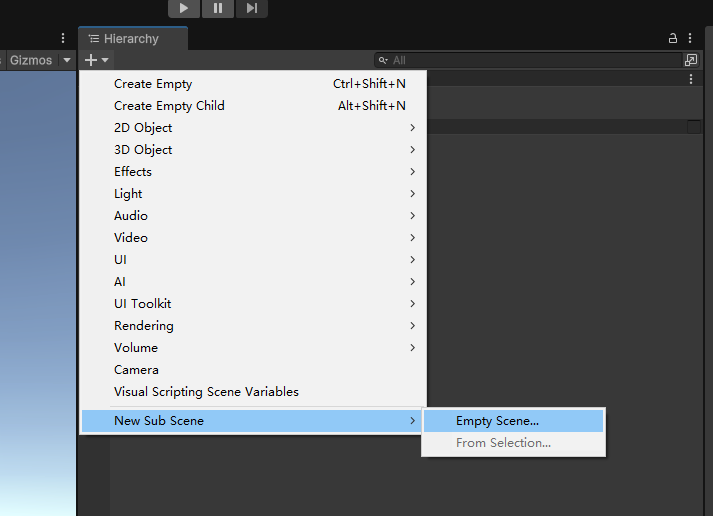Select the New Sub Scene menu entry
This screenshot has height=516, width=713.
coord(252,421)
